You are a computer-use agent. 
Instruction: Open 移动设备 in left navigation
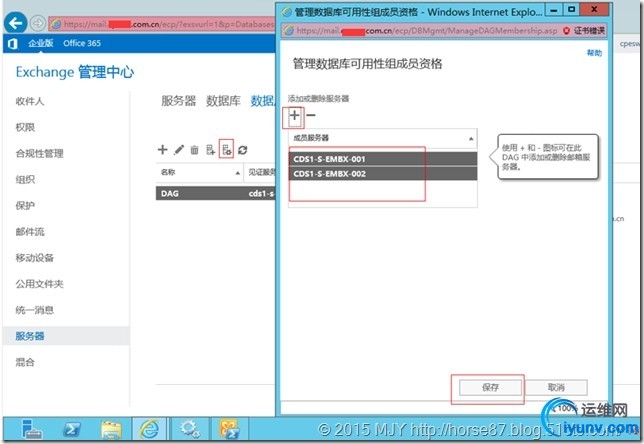coord(34,258)
